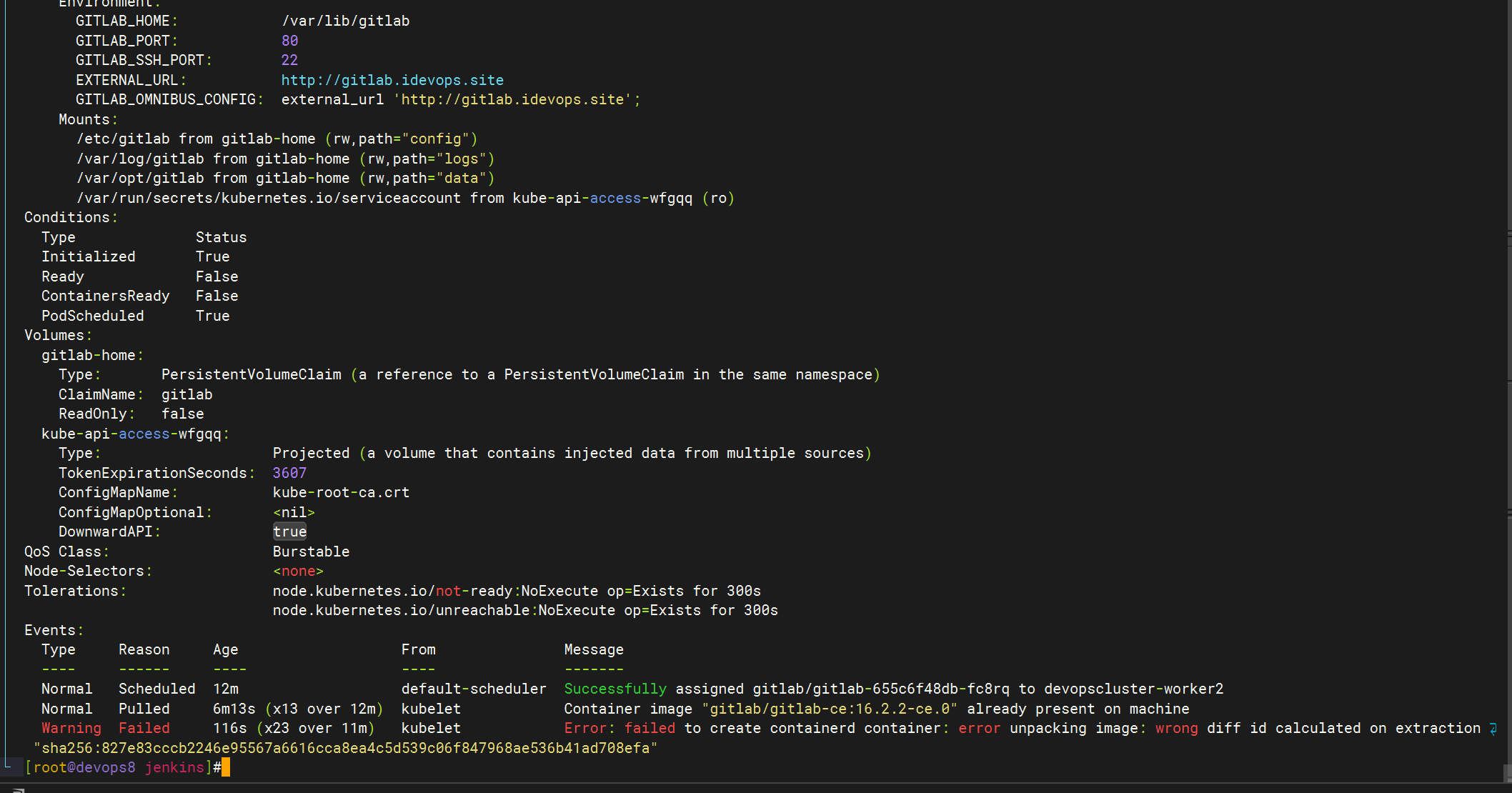Click the unreachable NoExecute toleration line
Viewport: 1512px width, 793px height.
coord(525,610)
